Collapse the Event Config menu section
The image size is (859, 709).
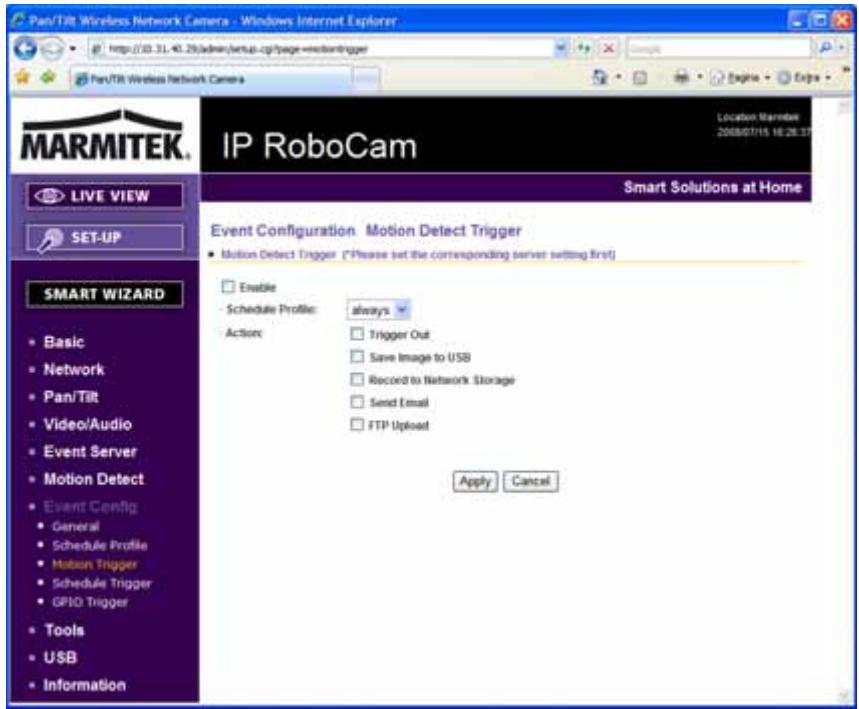pyautogui.click(x=90, y=507)
